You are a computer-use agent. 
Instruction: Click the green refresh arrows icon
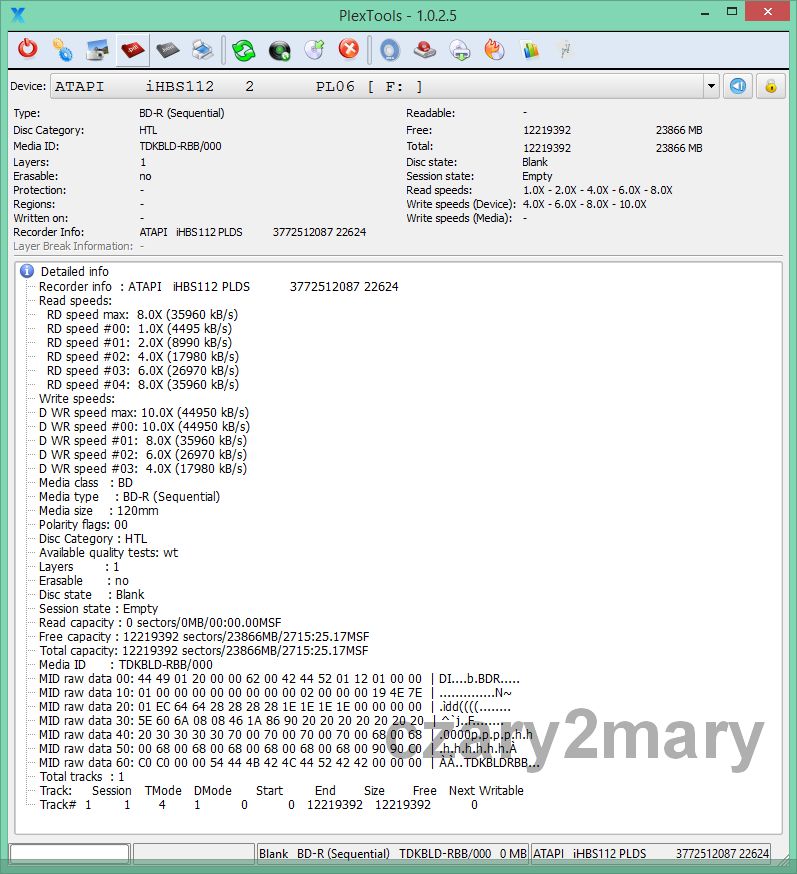[244, 50]
